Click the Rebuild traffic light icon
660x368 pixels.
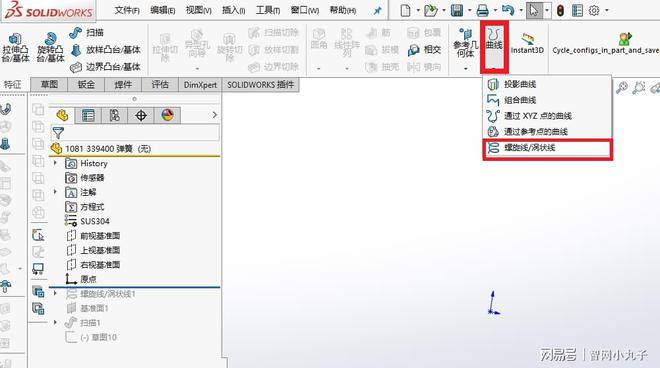560,10
